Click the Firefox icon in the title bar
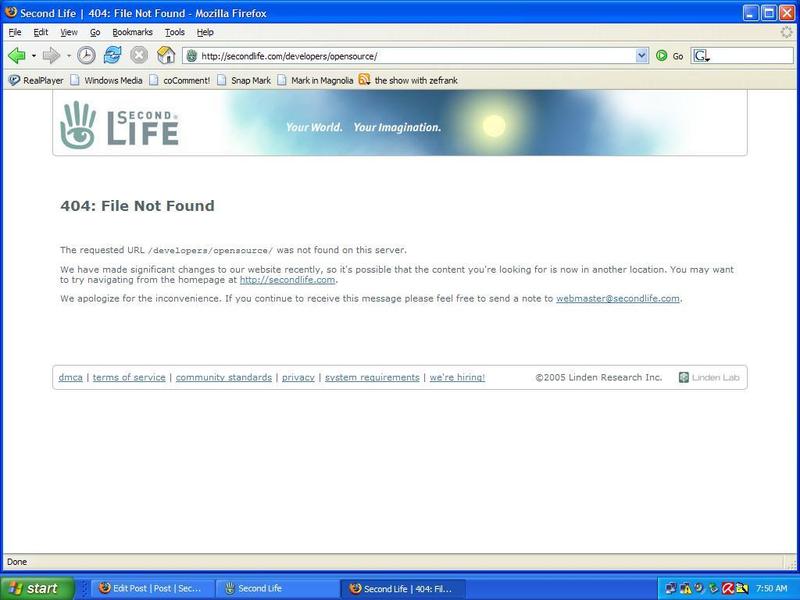The image size is (800, 600). tap(11, 12)
